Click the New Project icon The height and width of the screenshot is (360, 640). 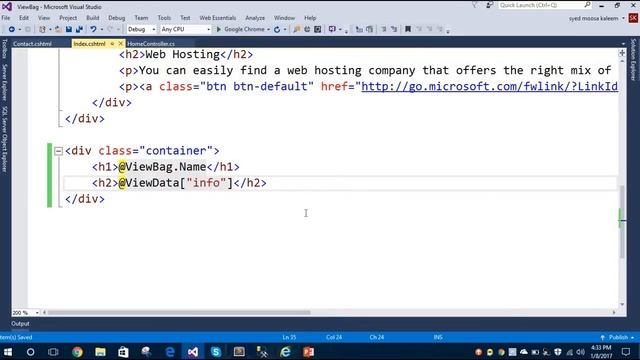pos(42,29)
